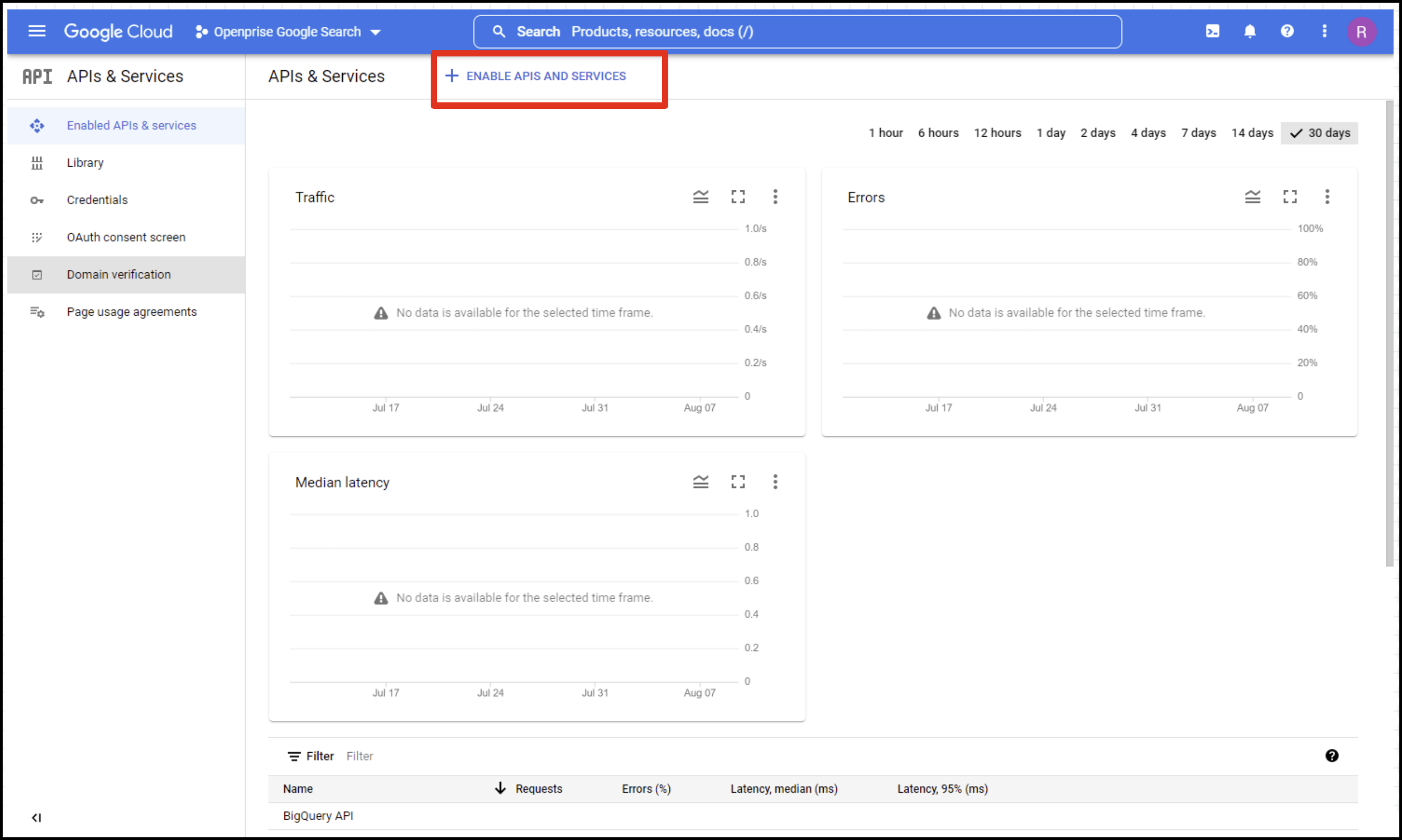Expand the Traffic chart to fullscreen
Screen dimensions: 1402x840
tap(738, 197)
